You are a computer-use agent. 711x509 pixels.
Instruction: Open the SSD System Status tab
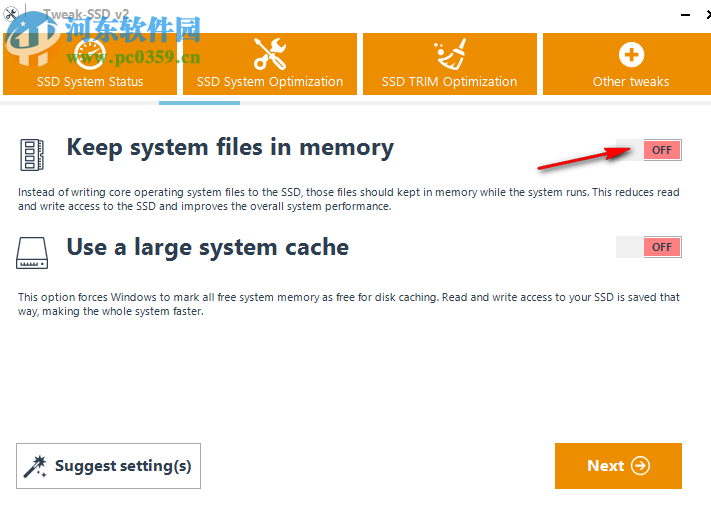click(x=90, y=64)
